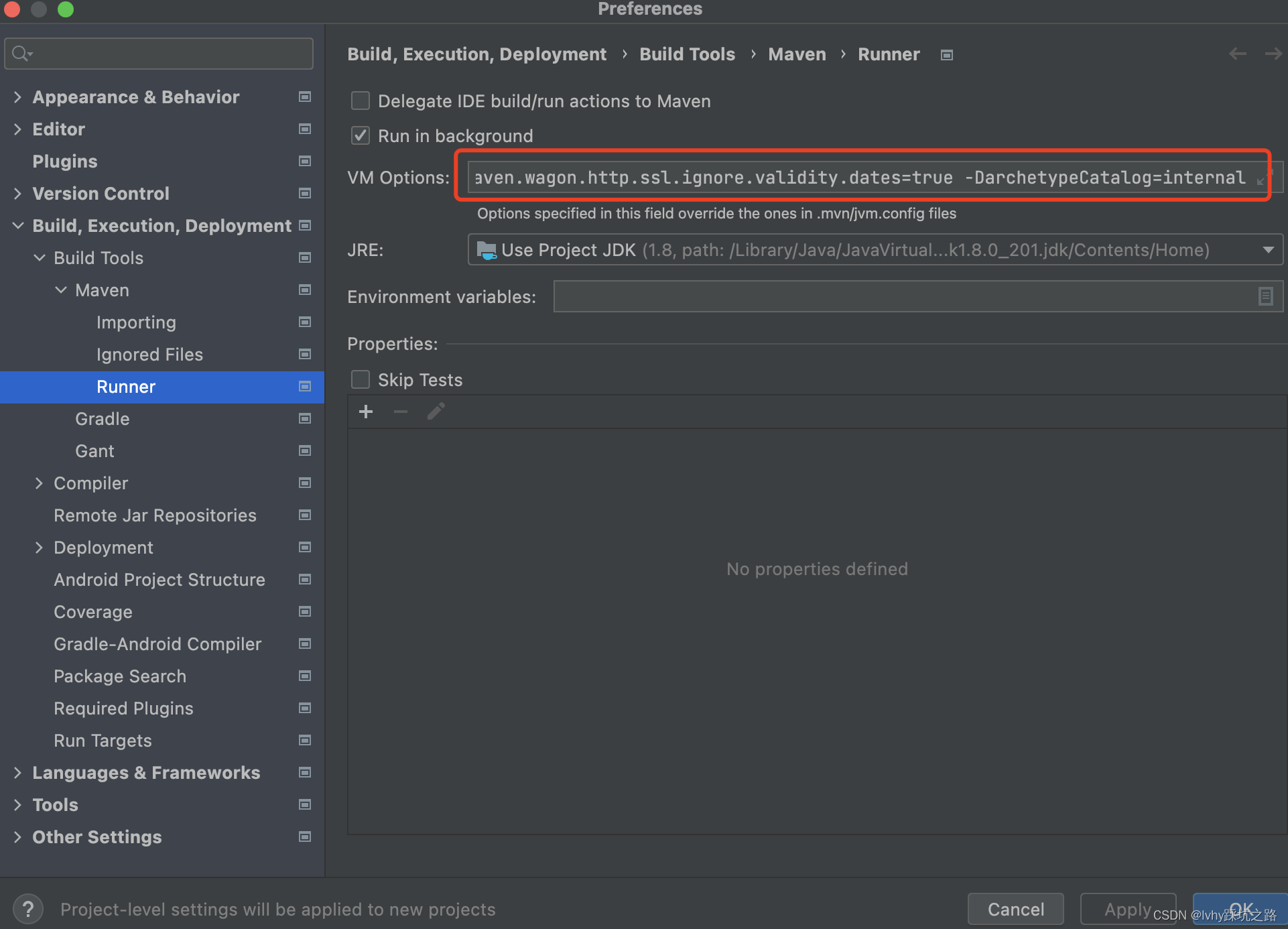The height and width of the screenshot is (929, 1288).
Task: Expand the Appearance & Behavior section
Action: (18, 97)
